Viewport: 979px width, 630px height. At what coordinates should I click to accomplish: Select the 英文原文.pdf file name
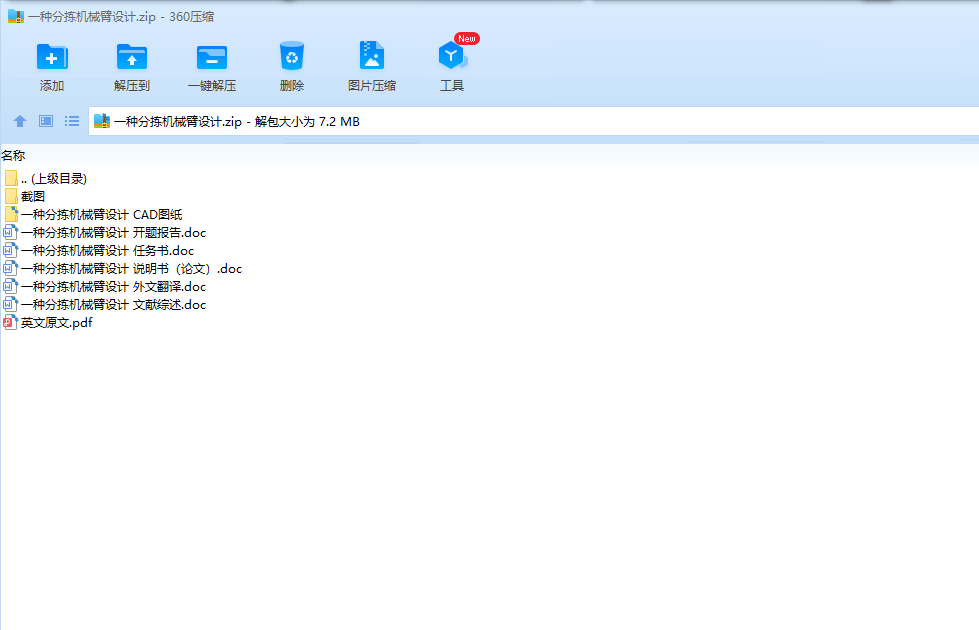pyautogui.click(x=56, y=323)
